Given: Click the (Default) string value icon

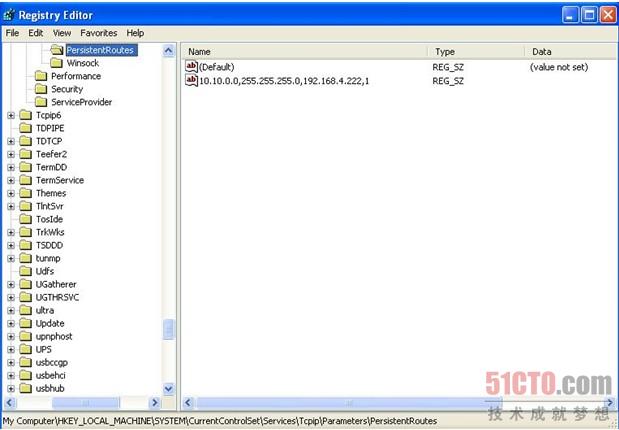Looking at the screenshot, I should [x=191, y=66].
